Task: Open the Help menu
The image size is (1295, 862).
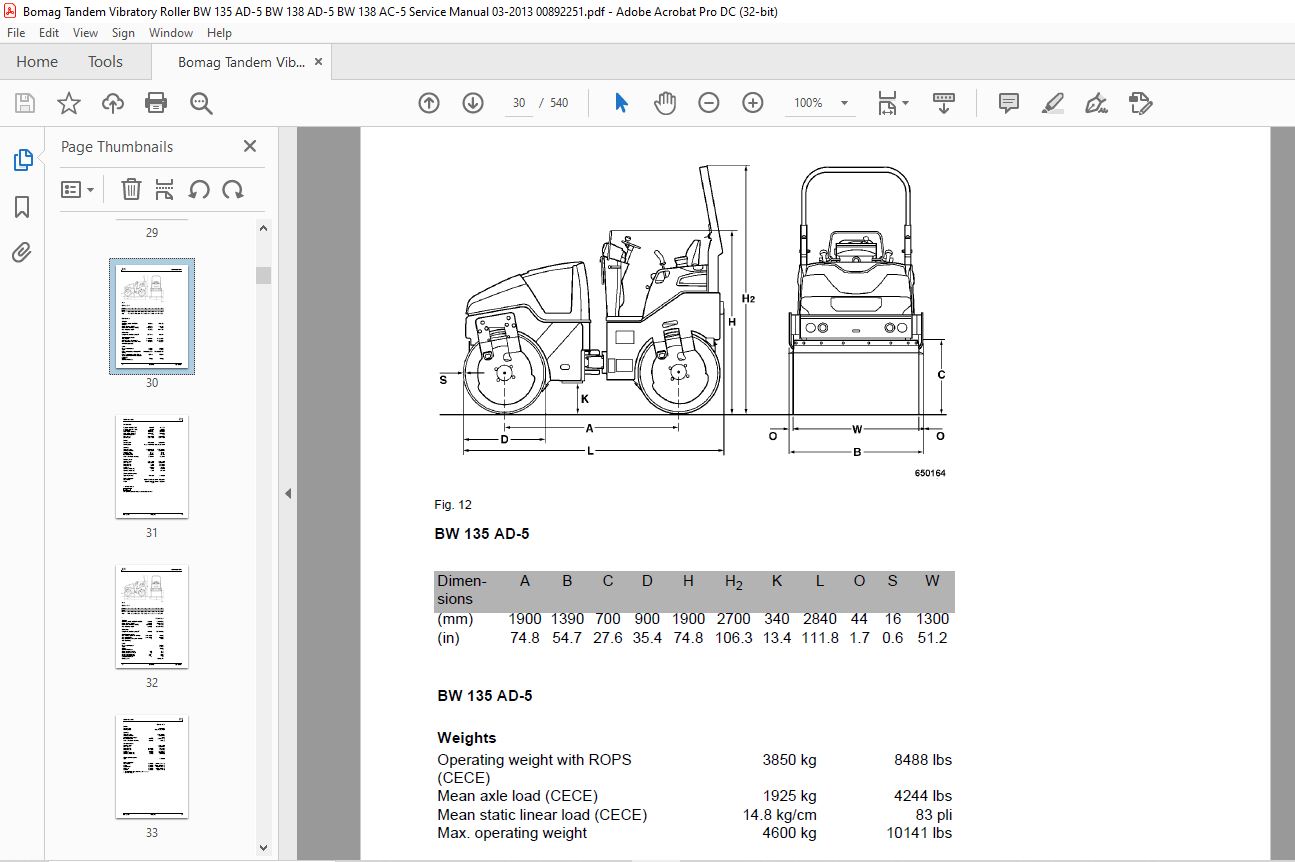Action: pyautogui.click(x=219, y=33)
